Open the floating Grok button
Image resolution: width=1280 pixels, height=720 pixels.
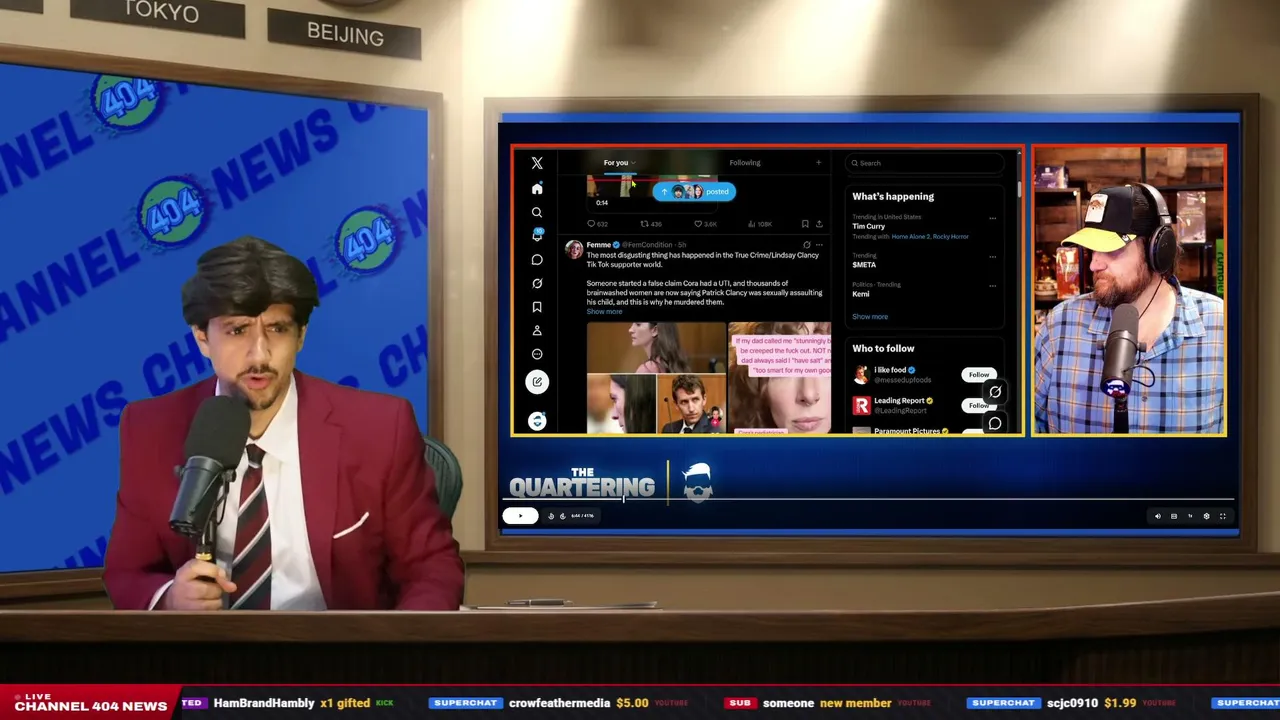pos(995,392)
